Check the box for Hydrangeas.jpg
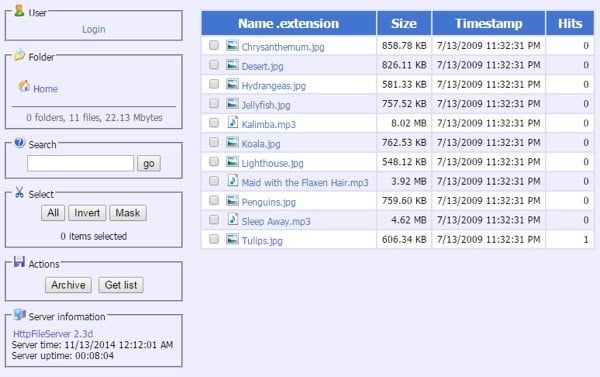This screenshot has width=600, height=377. (214, 84)
